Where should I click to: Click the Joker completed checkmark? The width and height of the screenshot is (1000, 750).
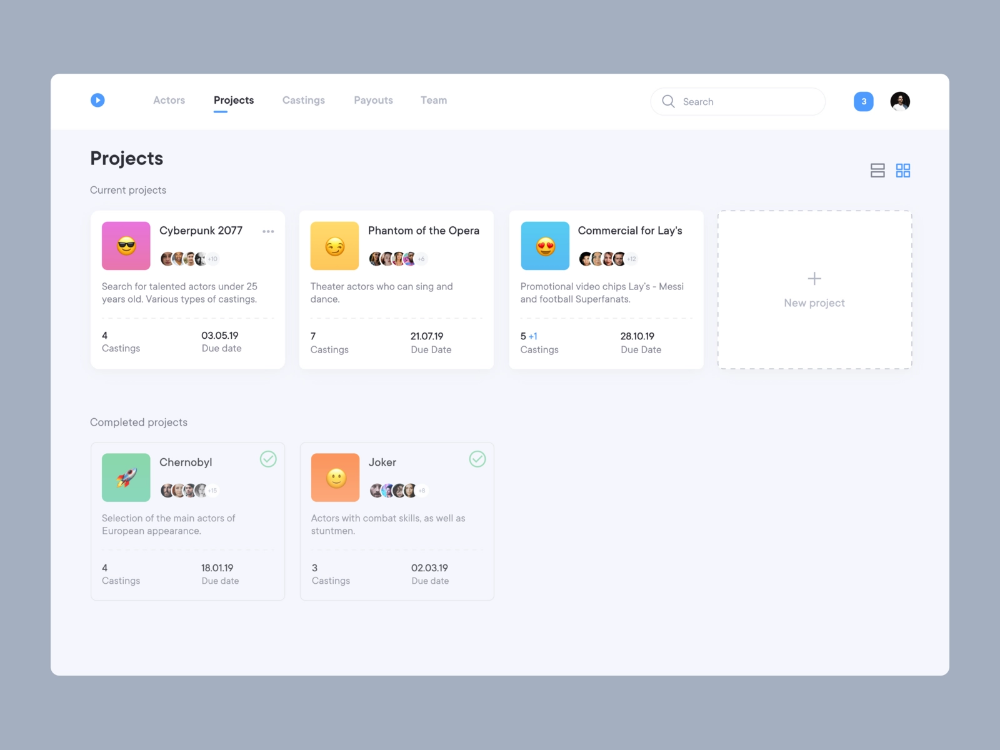(477, 459)
